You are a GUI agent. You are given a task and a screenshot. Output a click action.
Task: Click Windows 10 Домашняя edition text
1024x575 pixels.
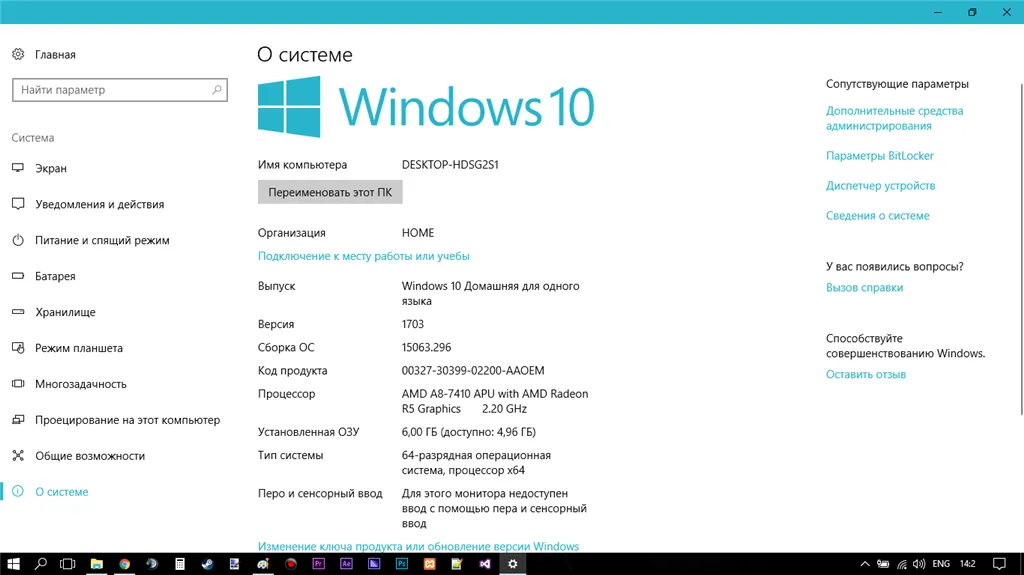pos(490,293)
